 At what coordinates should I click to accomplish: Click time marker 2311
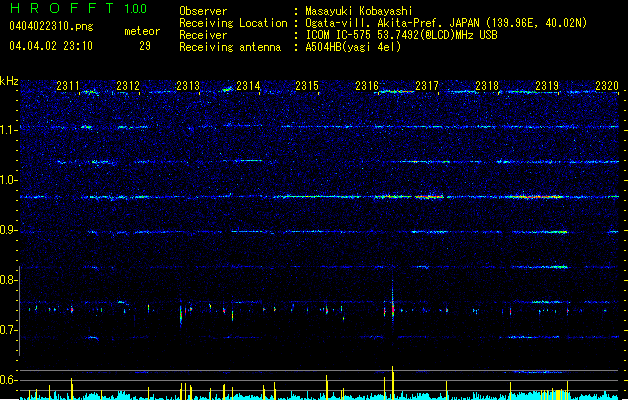pos(68,85)
